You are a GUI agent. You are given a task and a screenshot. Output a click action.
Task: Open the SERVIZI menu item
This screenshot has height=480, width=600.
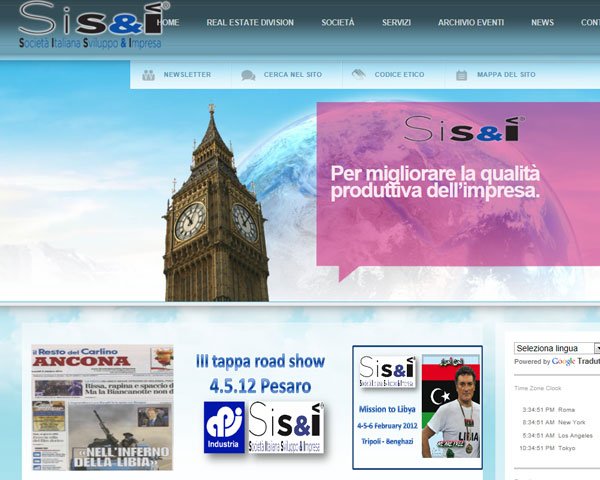[x=396, y=23]
